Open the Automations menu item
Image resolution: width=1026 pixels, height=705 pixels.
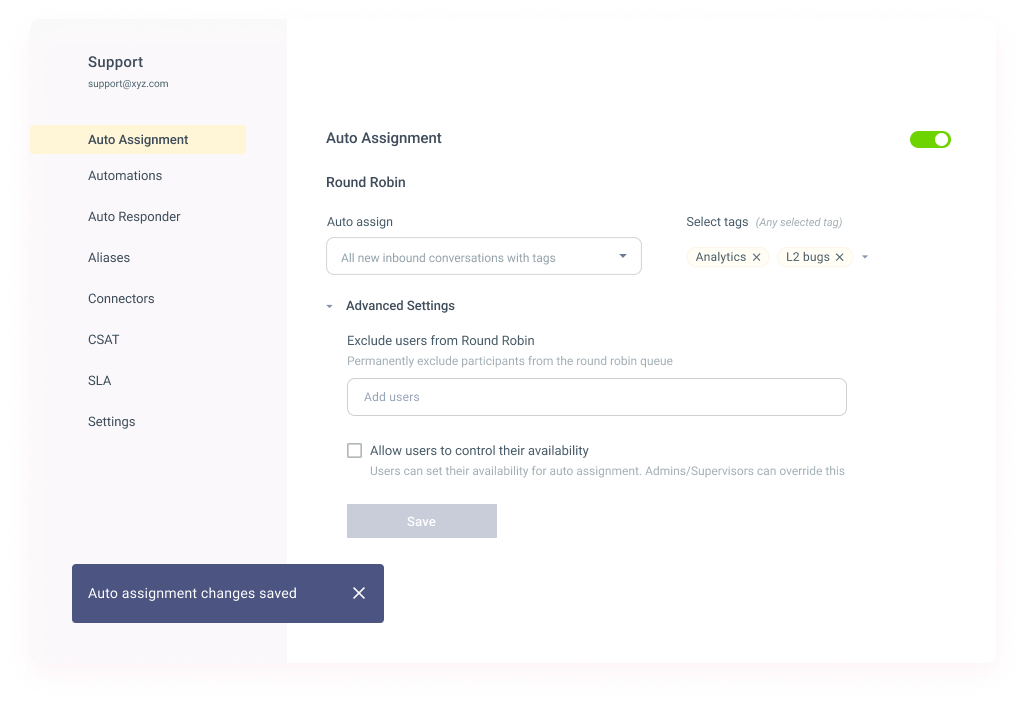(x=125, y=176)
